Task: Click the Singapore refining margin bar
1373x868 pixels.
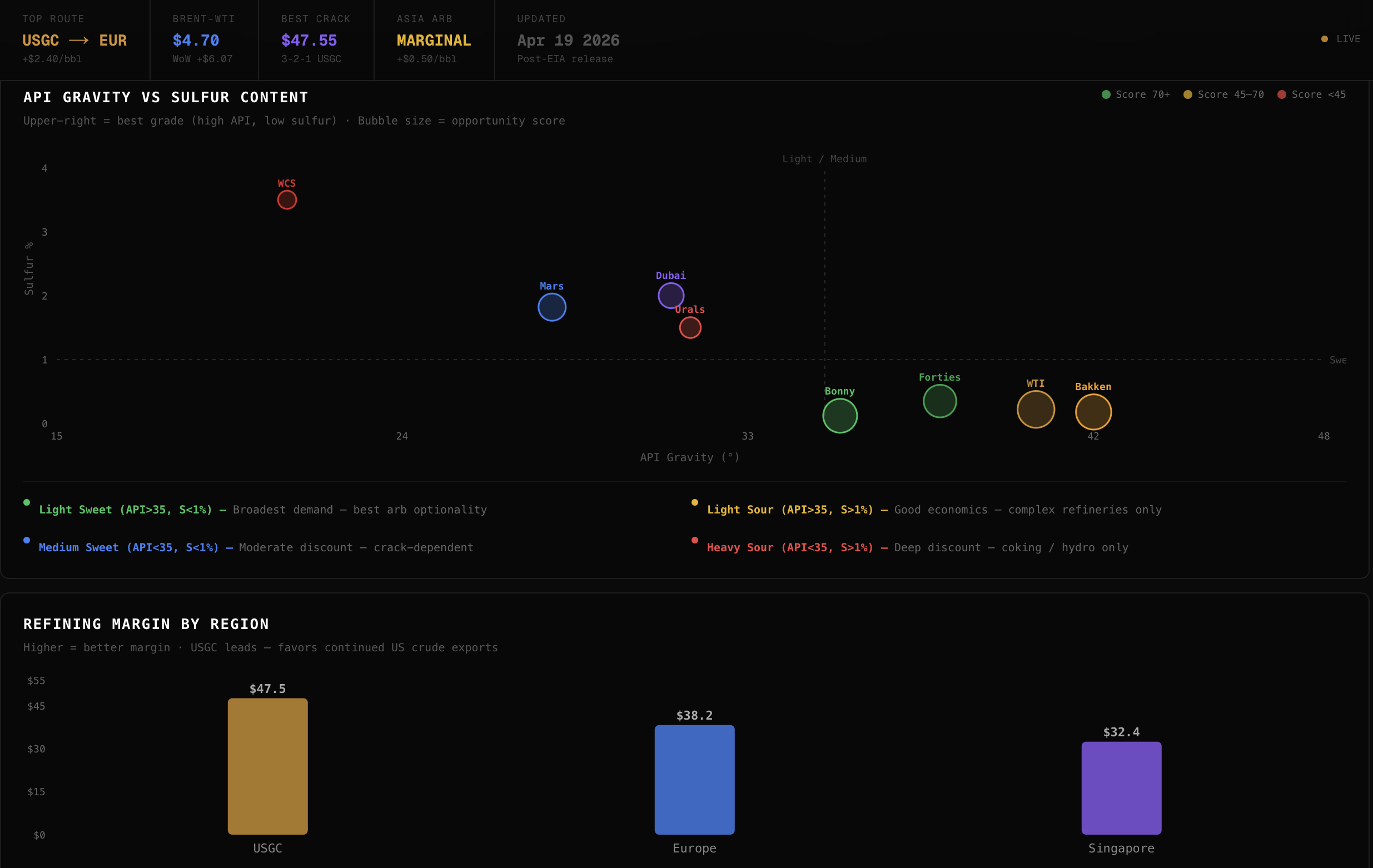Action: point(1121,788)
